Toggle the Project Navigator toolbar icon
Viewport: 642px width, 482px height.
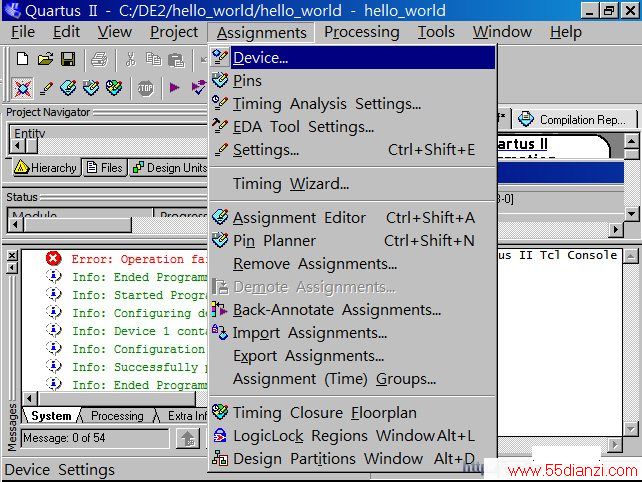tap(23, 88)
